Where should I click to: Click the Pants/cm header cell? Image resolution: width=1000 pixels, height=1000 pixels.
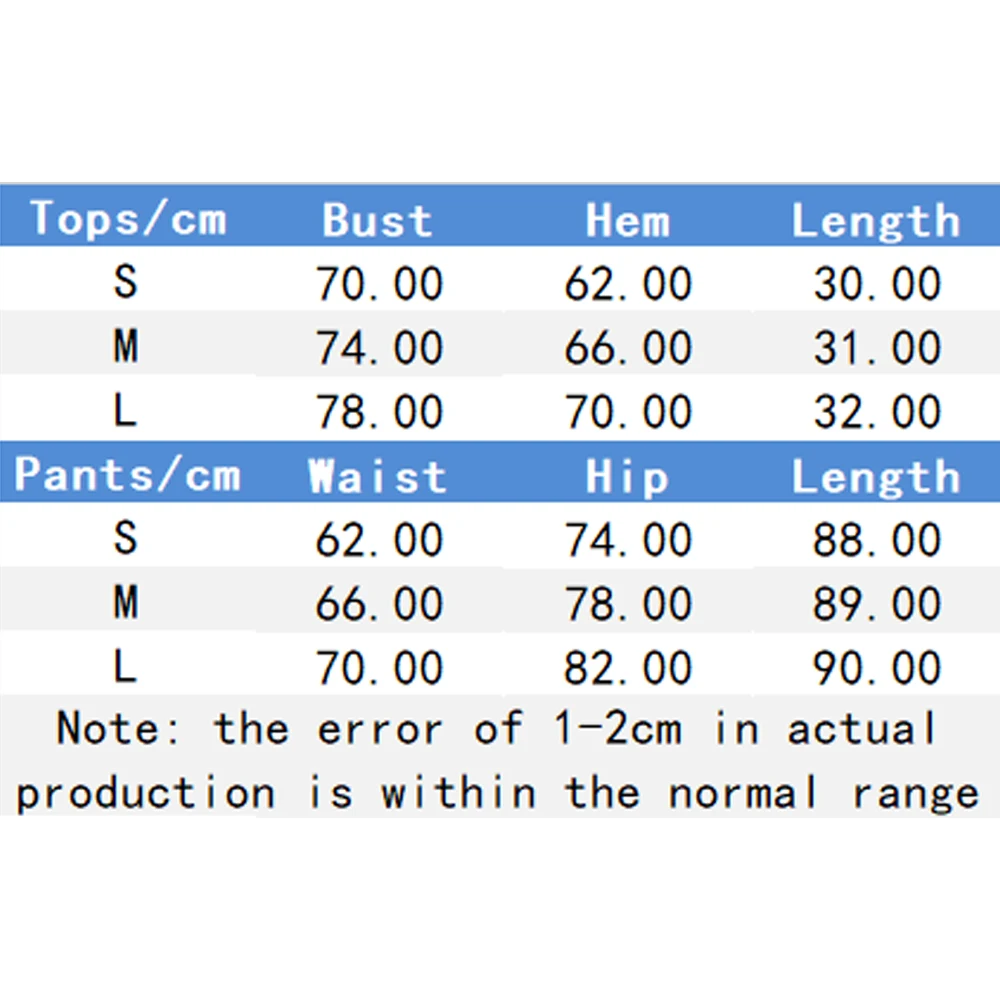pos(127,475)
